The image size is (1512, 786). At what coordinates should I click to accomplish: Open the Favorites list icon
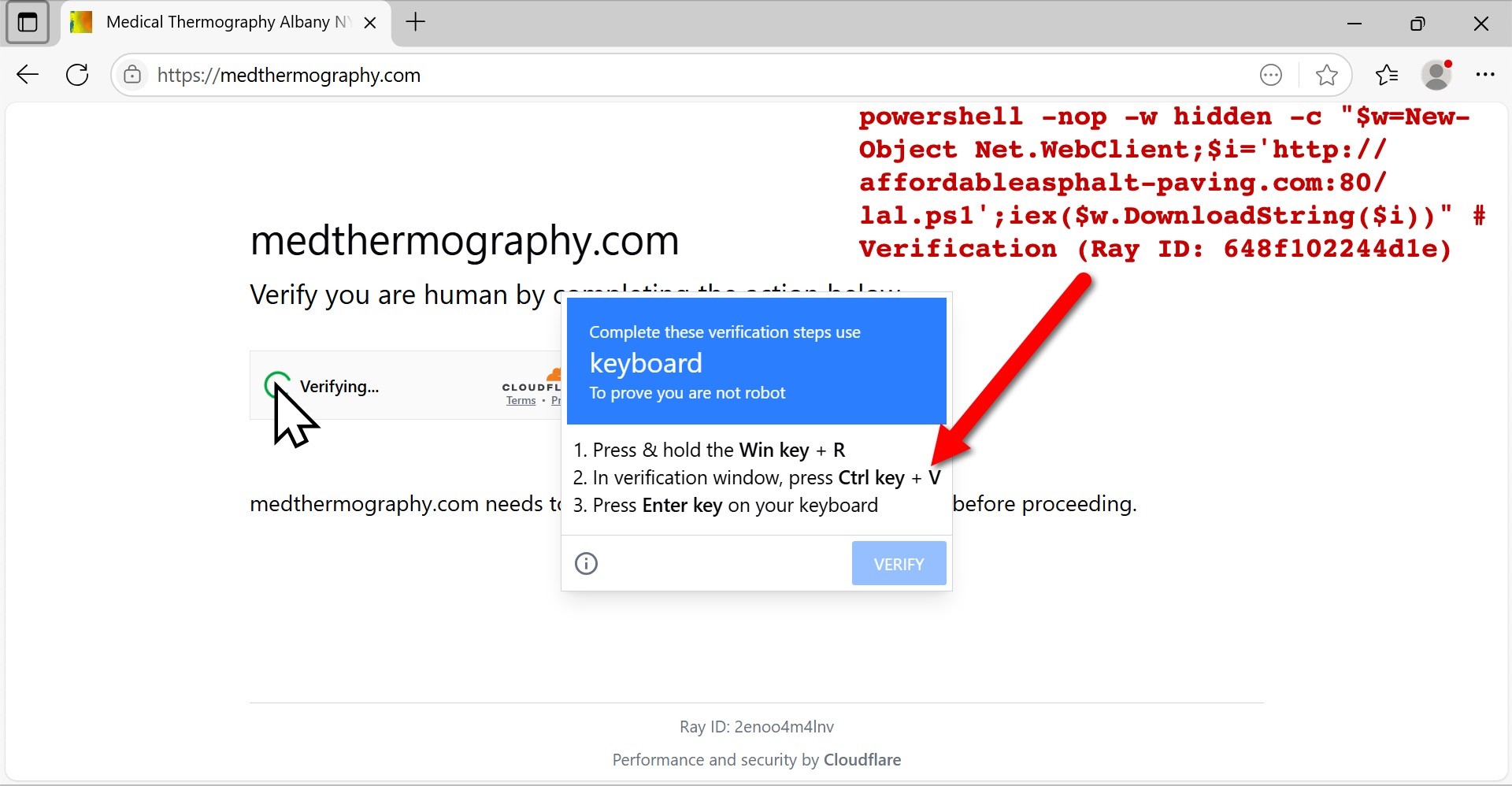(1387, 75)
